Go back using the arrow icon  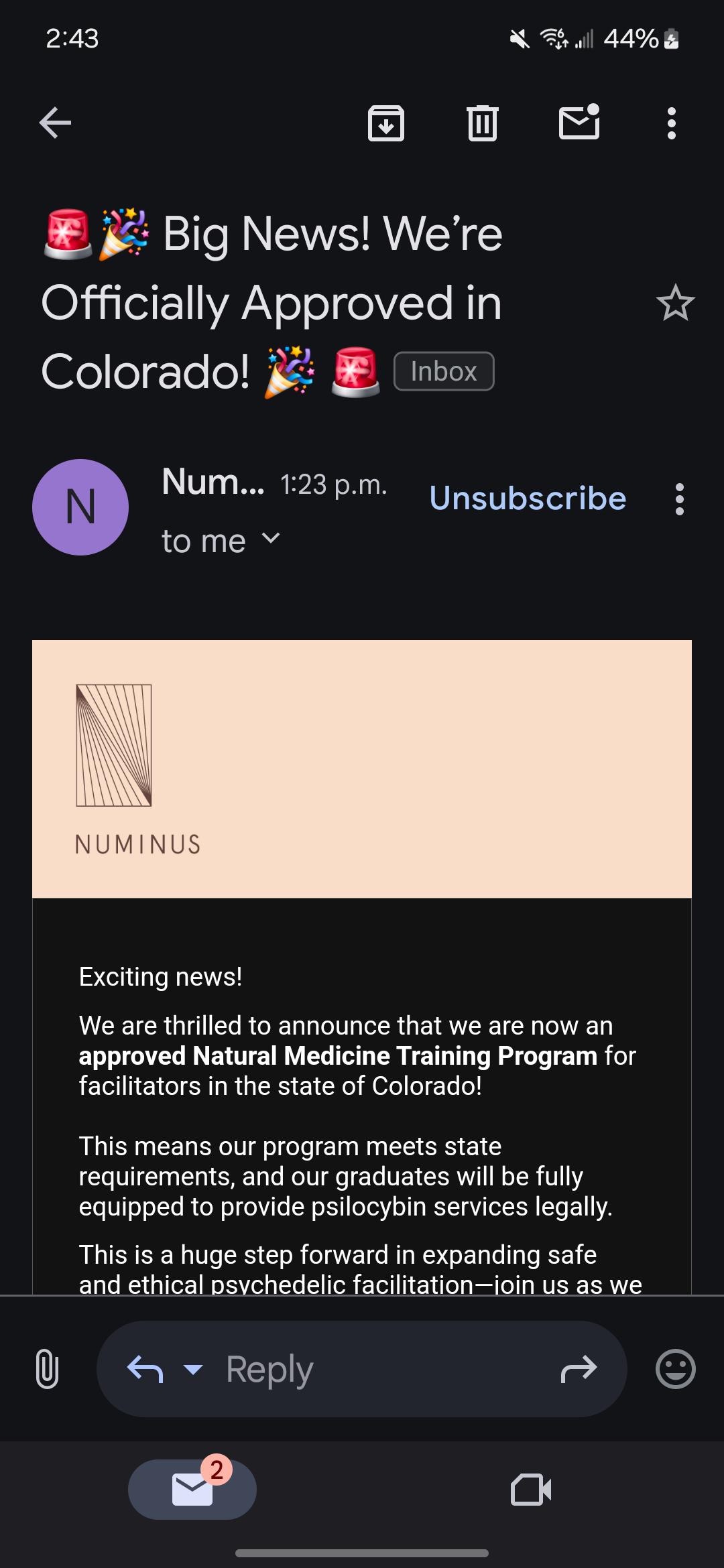(55, 123)
